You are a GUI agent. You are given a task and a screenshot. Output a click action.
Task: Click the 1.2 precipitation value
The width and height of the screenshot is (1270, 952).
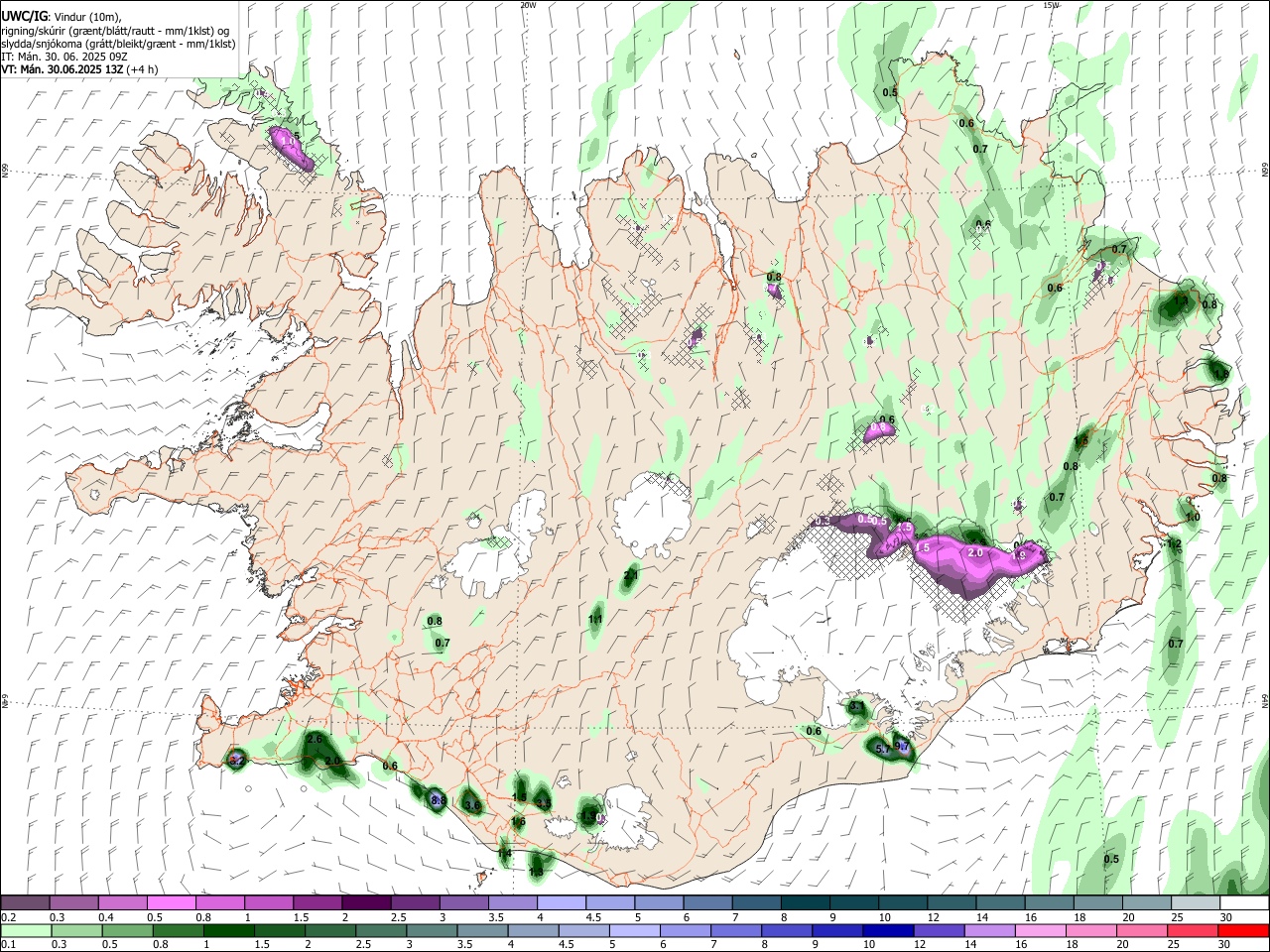pos(1174,544)
